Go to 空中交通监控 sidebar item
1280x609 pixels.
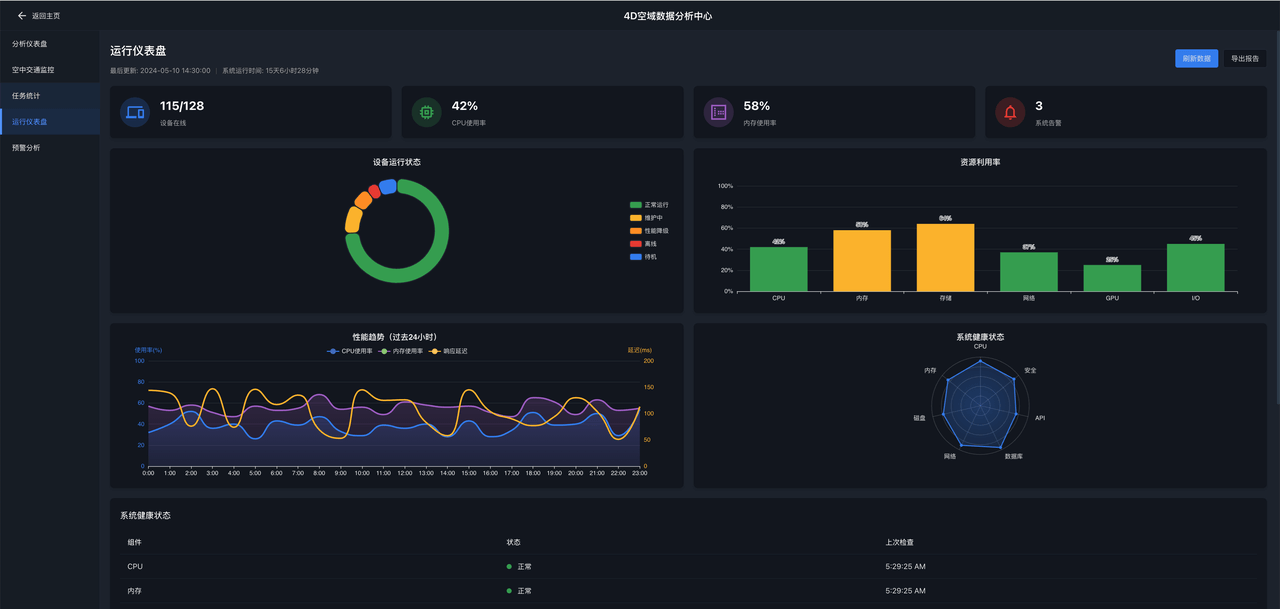pos(33,70)
